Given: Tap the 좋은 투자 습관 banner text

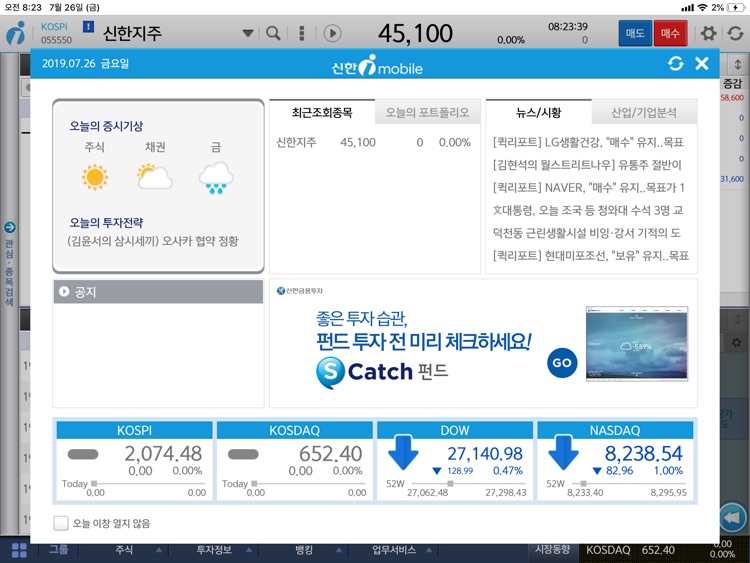Looking at the screenshot, I should pos(362,318).
